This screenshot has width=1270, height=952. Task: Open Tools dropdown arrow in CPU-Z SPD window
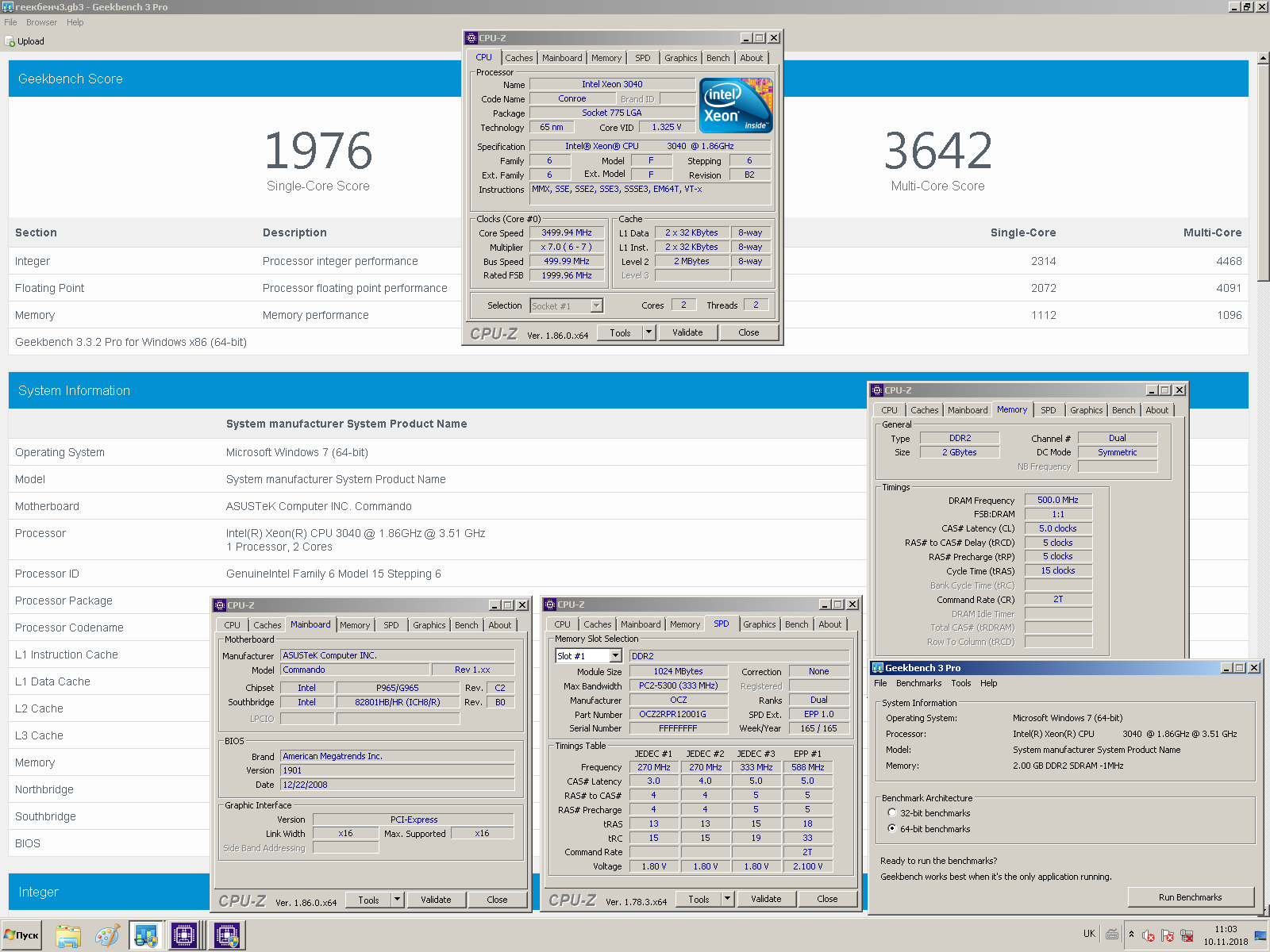pos(728,899)
